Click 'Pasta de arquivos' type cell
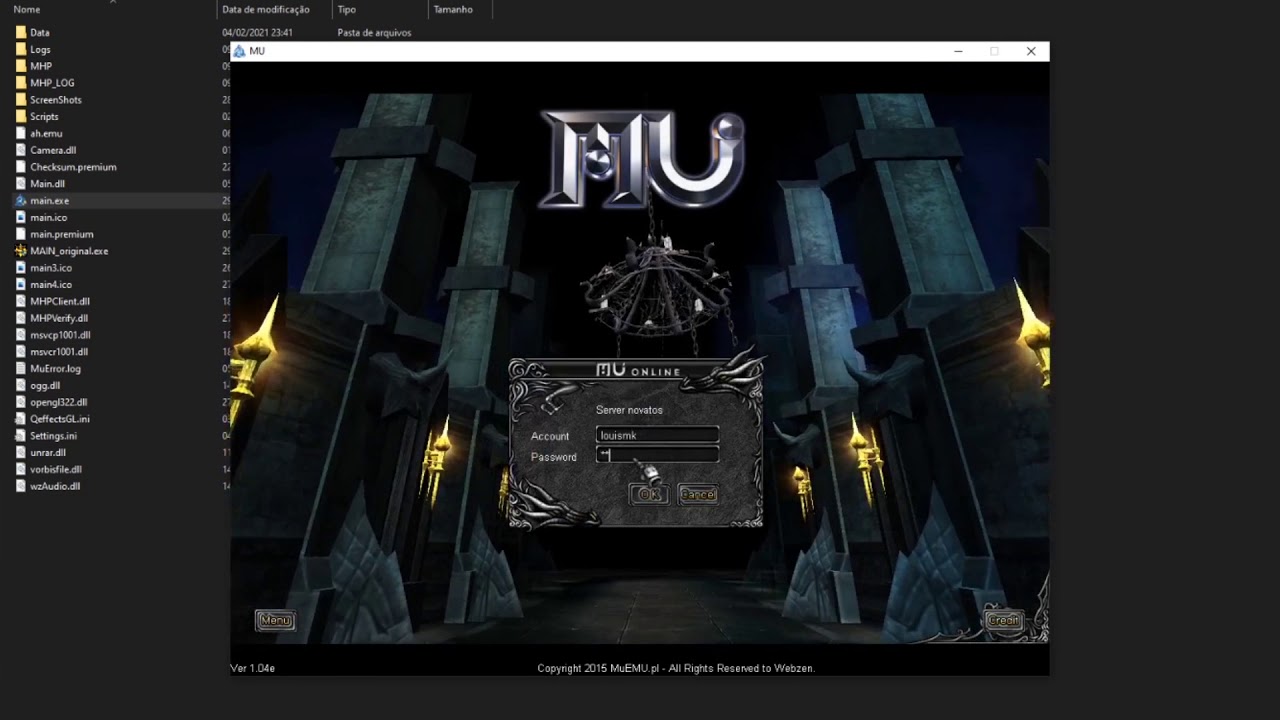 tap(374, 33)
